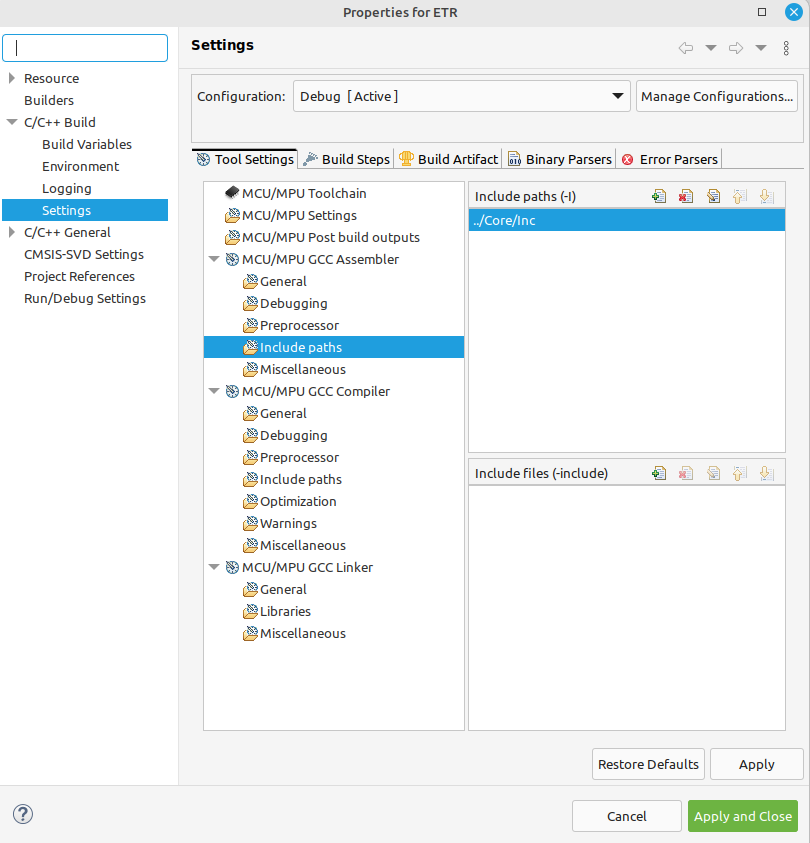Edit icon in Include files toolbar
The height and width of the screenshot is (843, 810).
click(x=713, y=473)
